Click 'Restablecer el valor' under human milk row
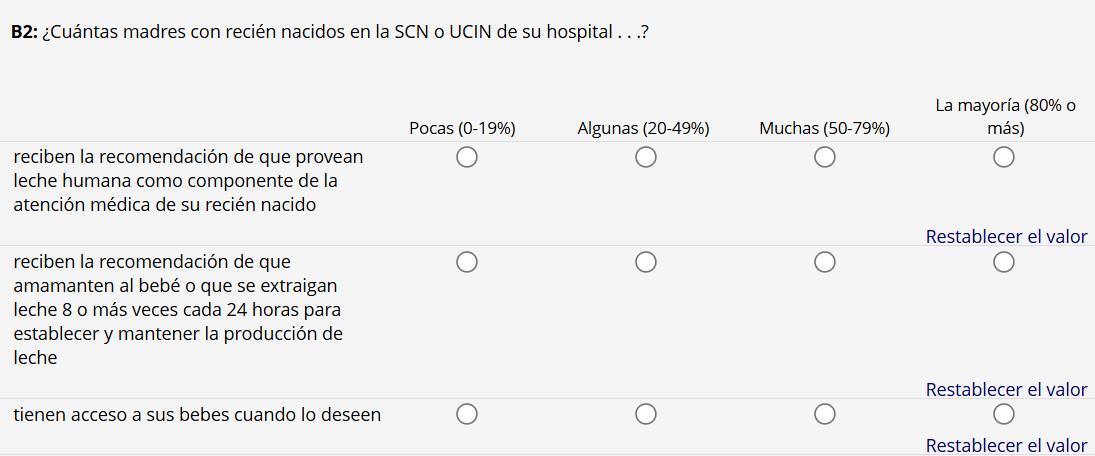 pyautogui.click(x=1006, y=237)
